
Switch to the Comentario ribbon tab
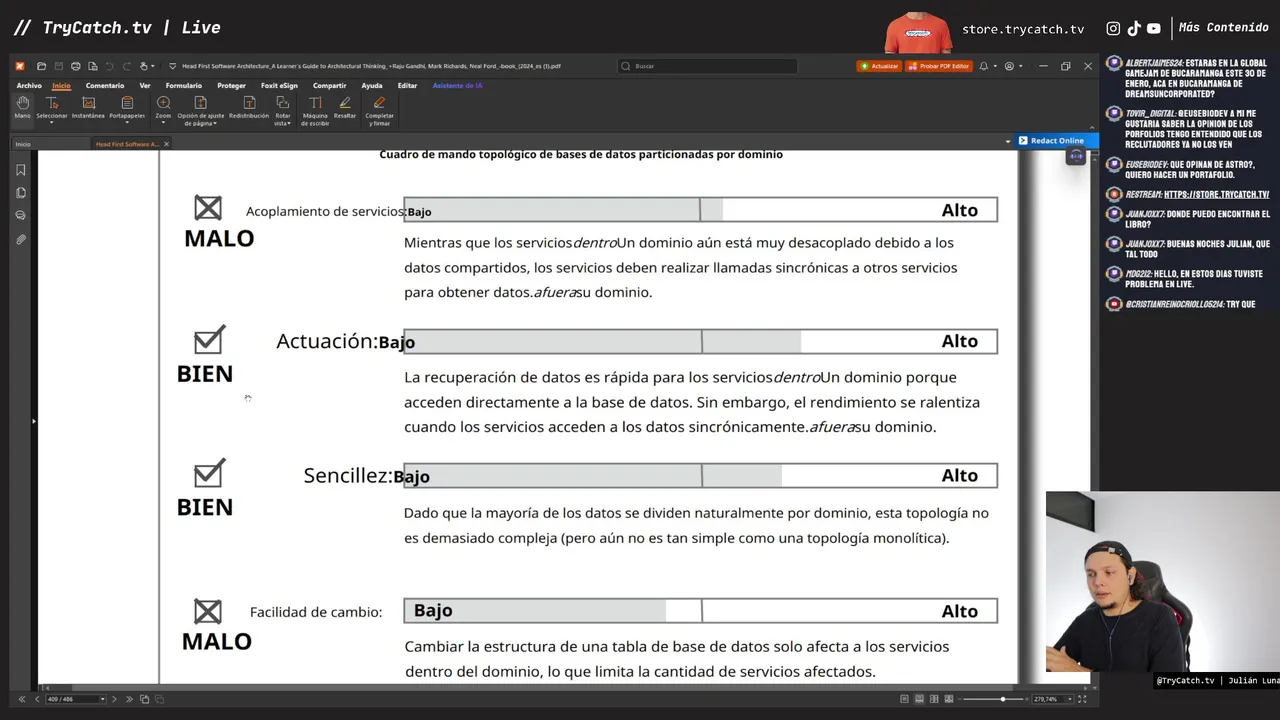[105, 86]
